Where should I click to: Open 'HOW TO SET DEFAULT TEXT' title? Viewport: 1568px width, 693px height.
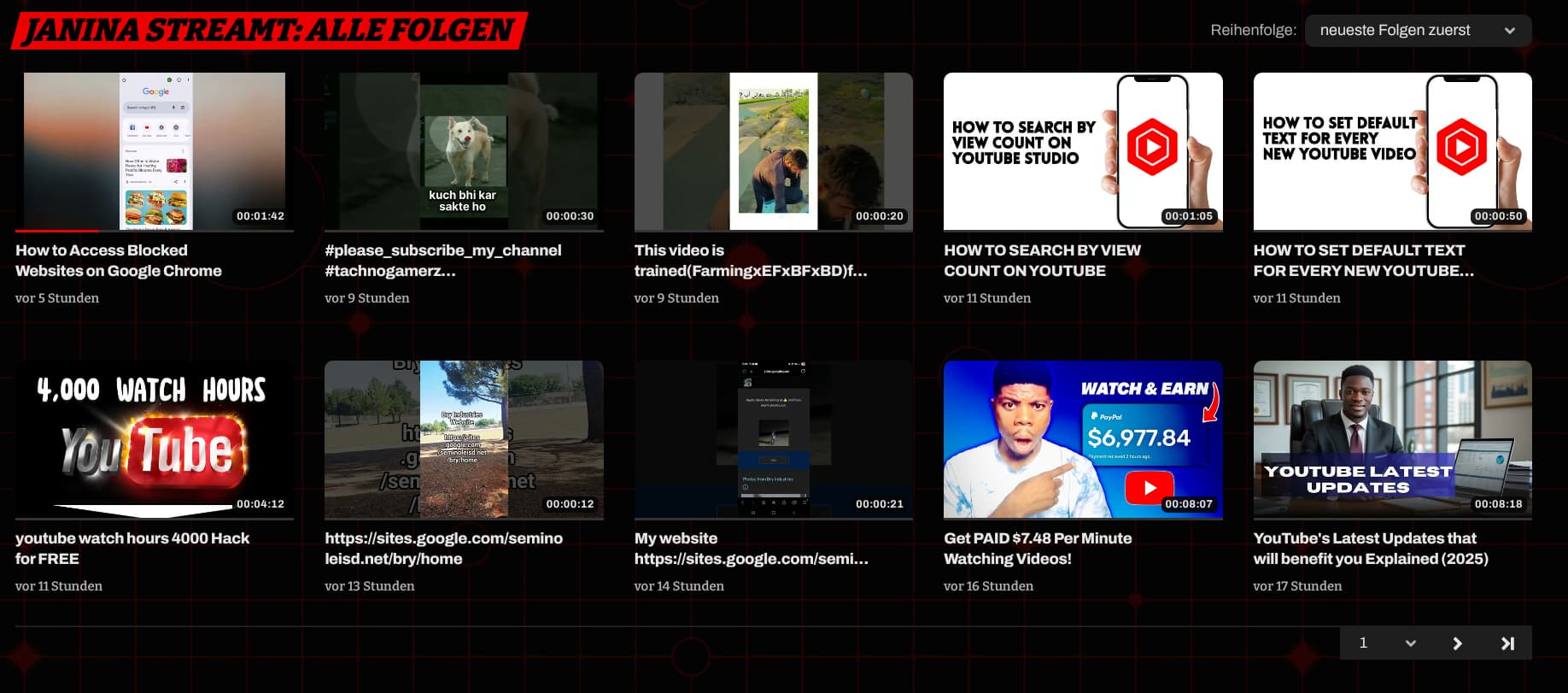(1364, 261)
